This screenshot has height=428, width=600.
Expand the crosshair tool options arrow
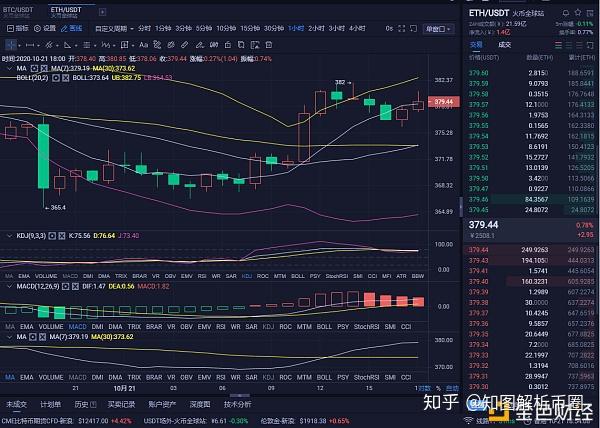20,46
